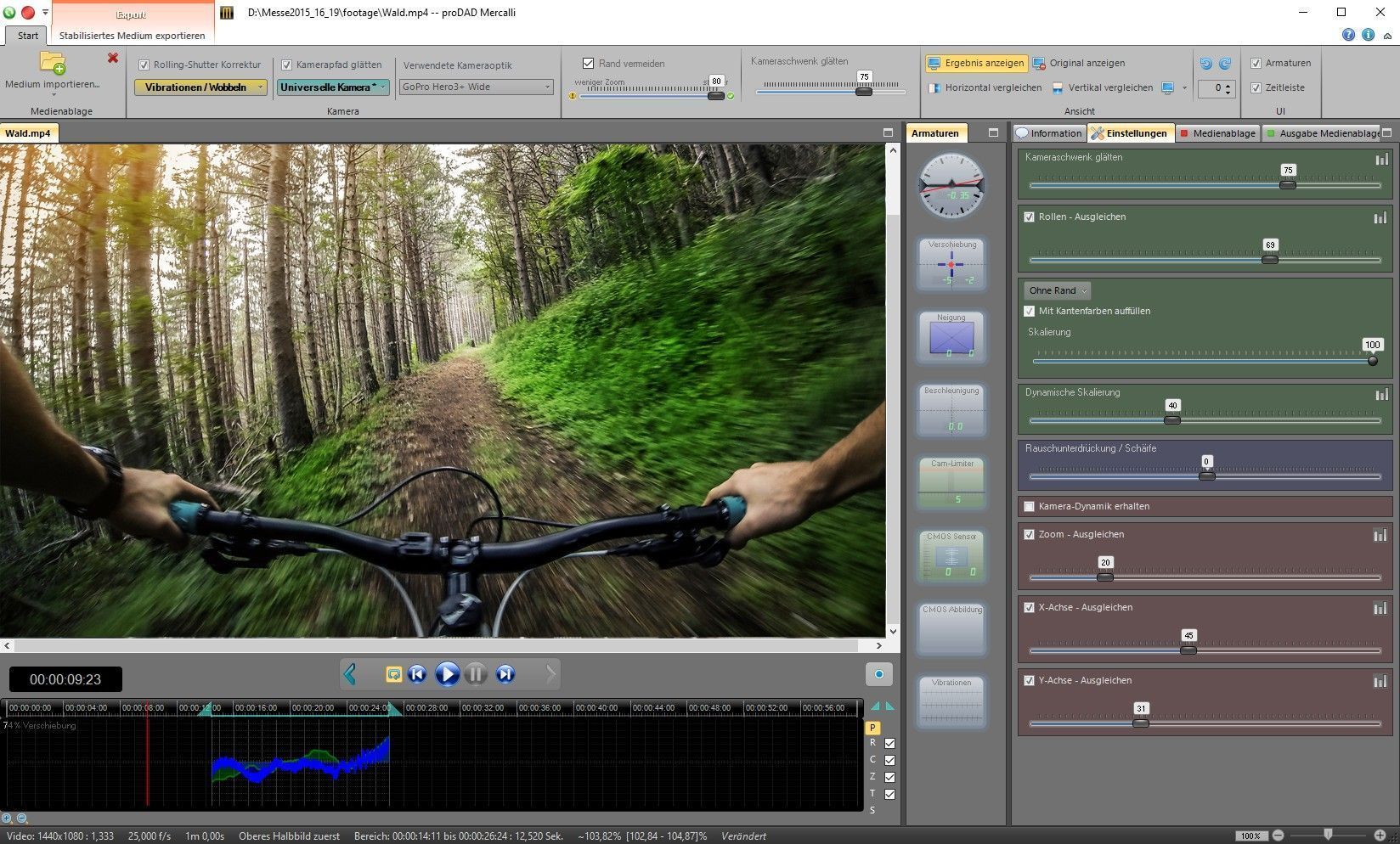The image size is (1400, 844).
Task: Switch to the Information tab
Action: click(1049, 133)
